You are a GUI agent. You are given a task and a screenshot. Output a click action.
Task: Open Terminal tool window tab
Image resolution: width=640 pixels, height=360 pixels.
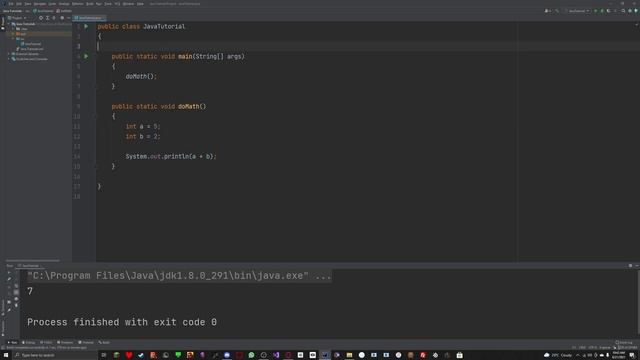[x=86, y=342]
